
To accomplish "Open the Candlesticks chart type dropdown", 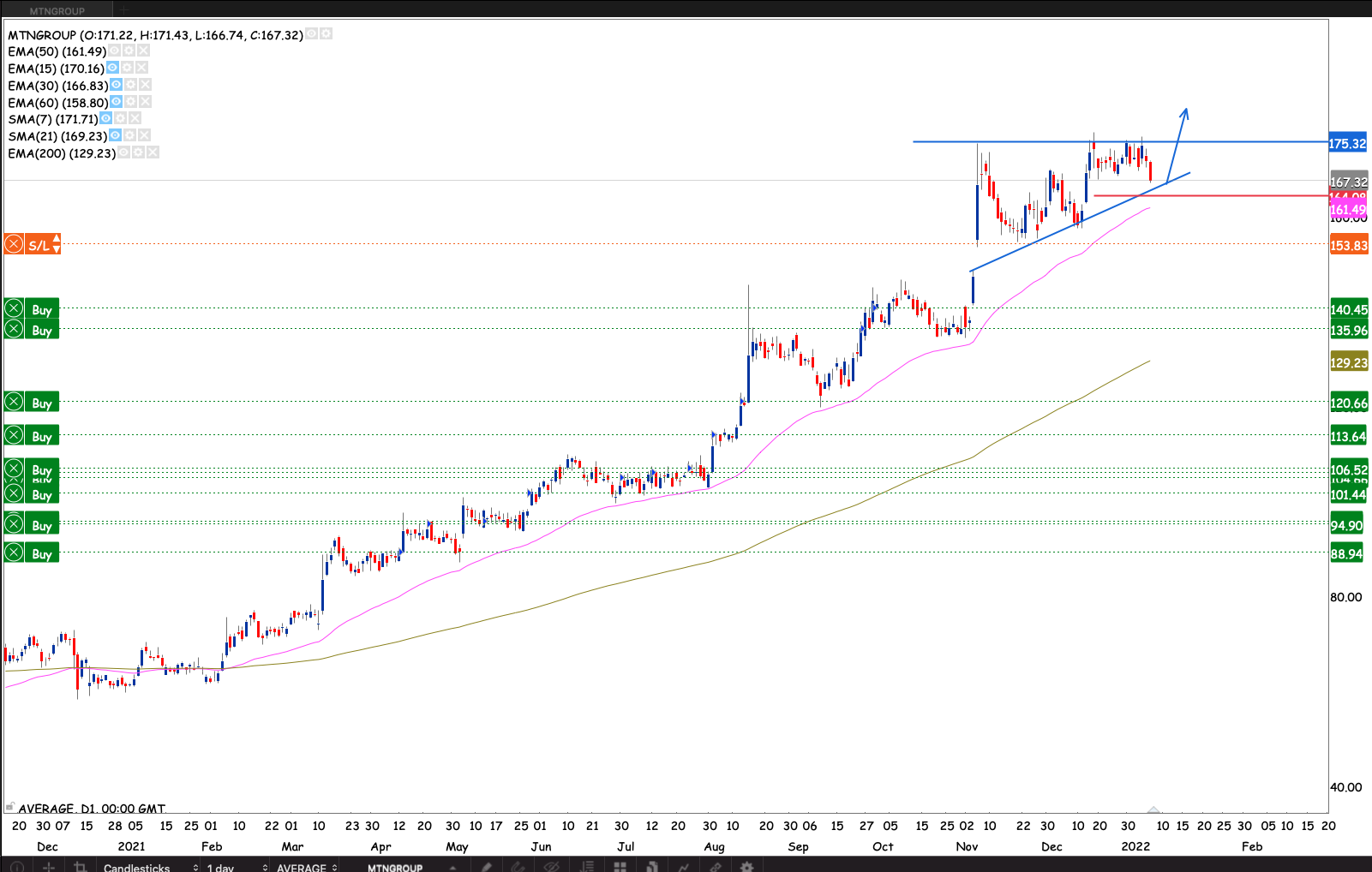I will pos(149,868).
